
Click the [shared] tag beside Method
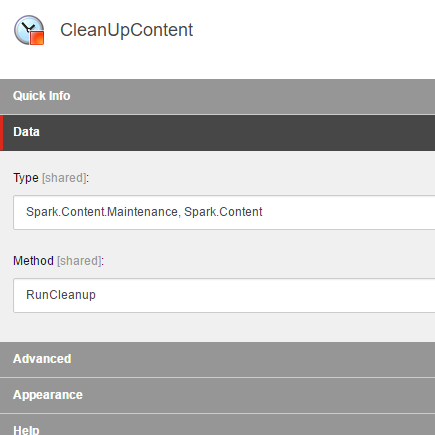[x=79, y=261]
